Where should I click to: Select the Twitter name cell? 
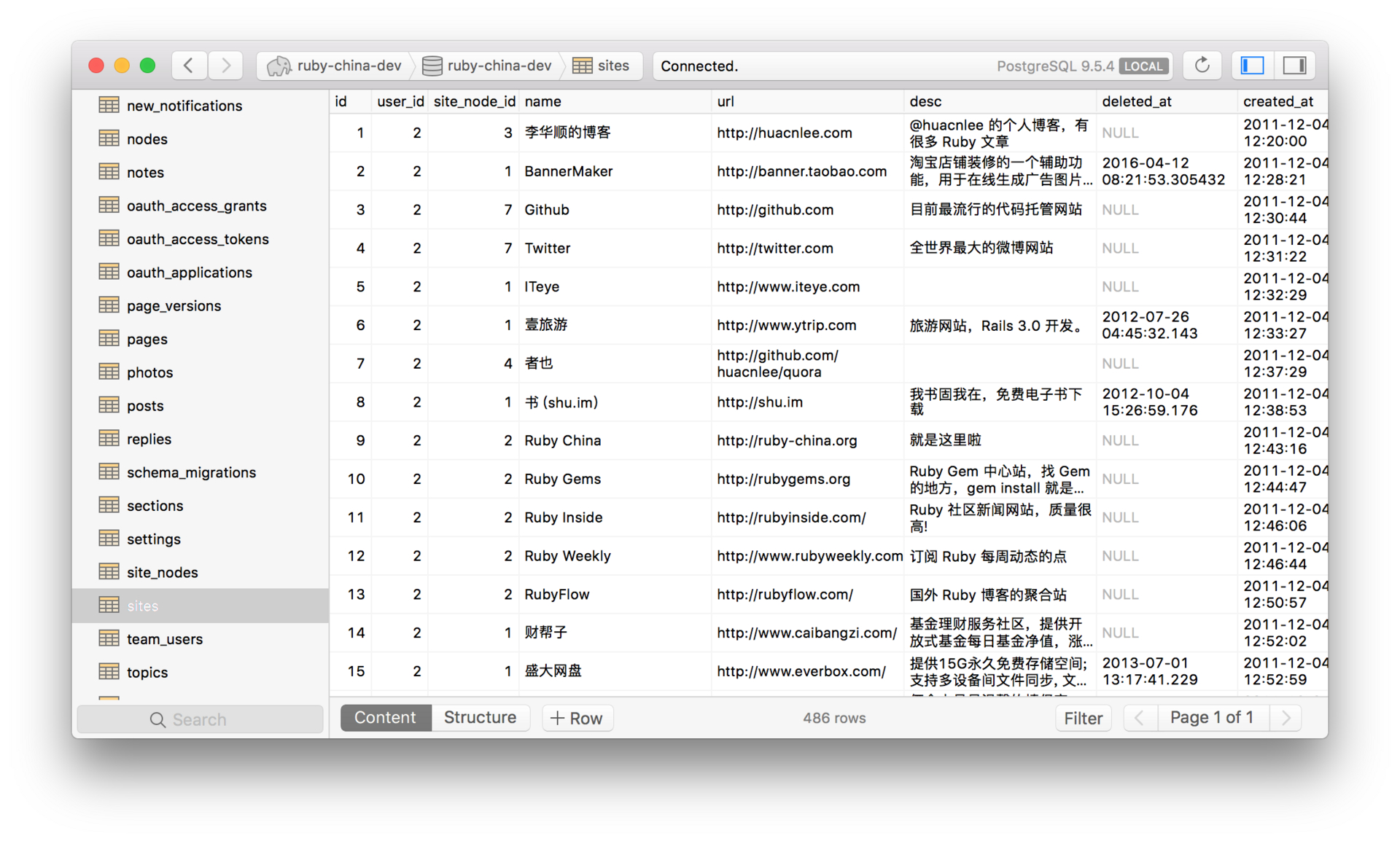[615, 249]
